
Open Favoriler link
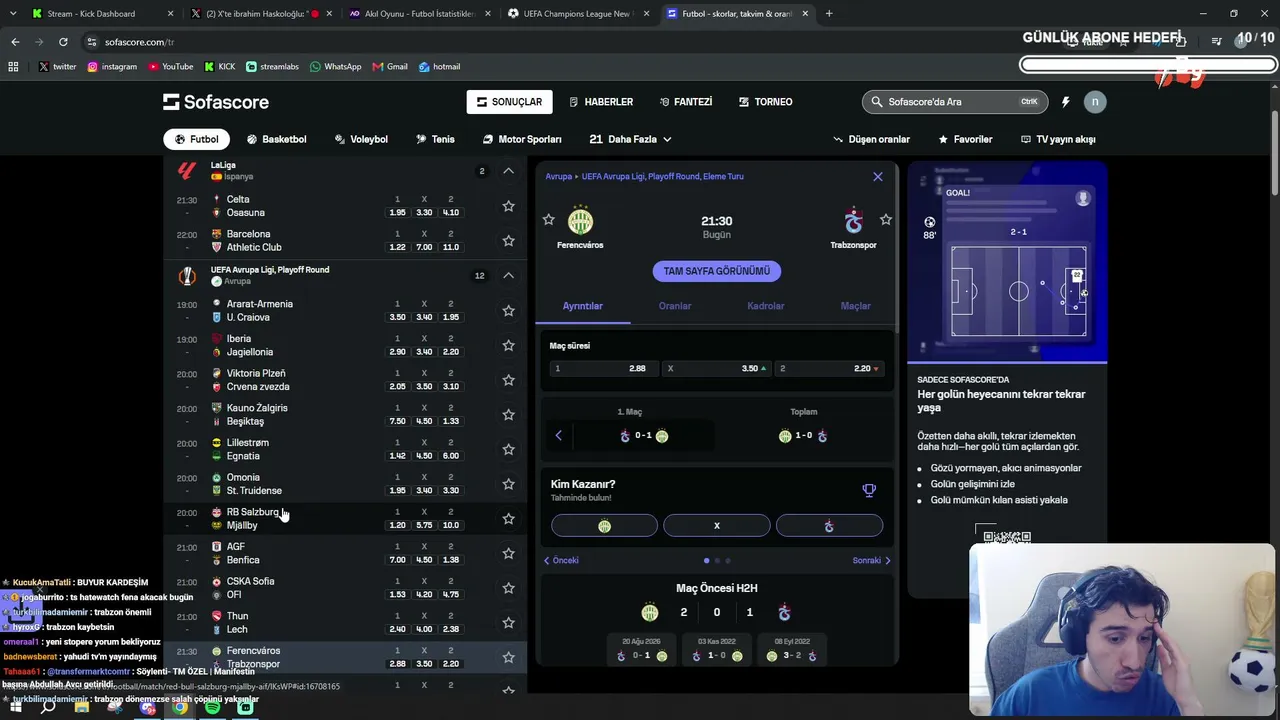[965, 139]
